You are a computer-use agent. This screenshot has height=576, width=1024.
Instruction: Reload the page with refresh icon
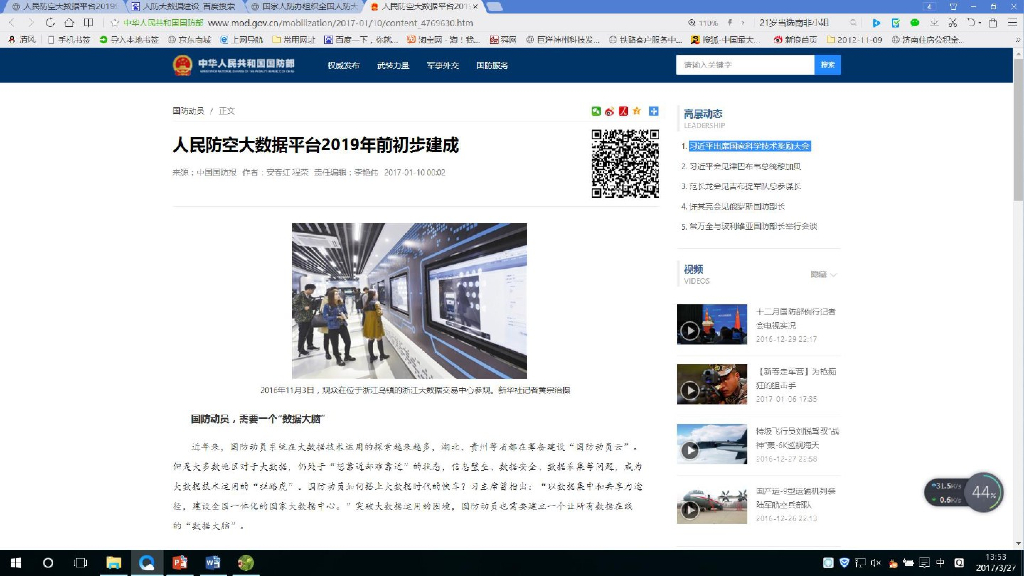coord(50,22)
